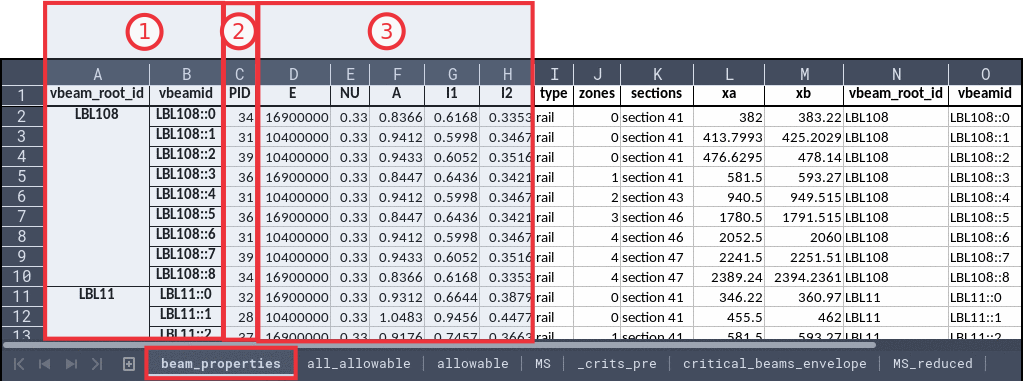Go to last sheet arrow
1023x381 pixels.
[x=97, y=364]
